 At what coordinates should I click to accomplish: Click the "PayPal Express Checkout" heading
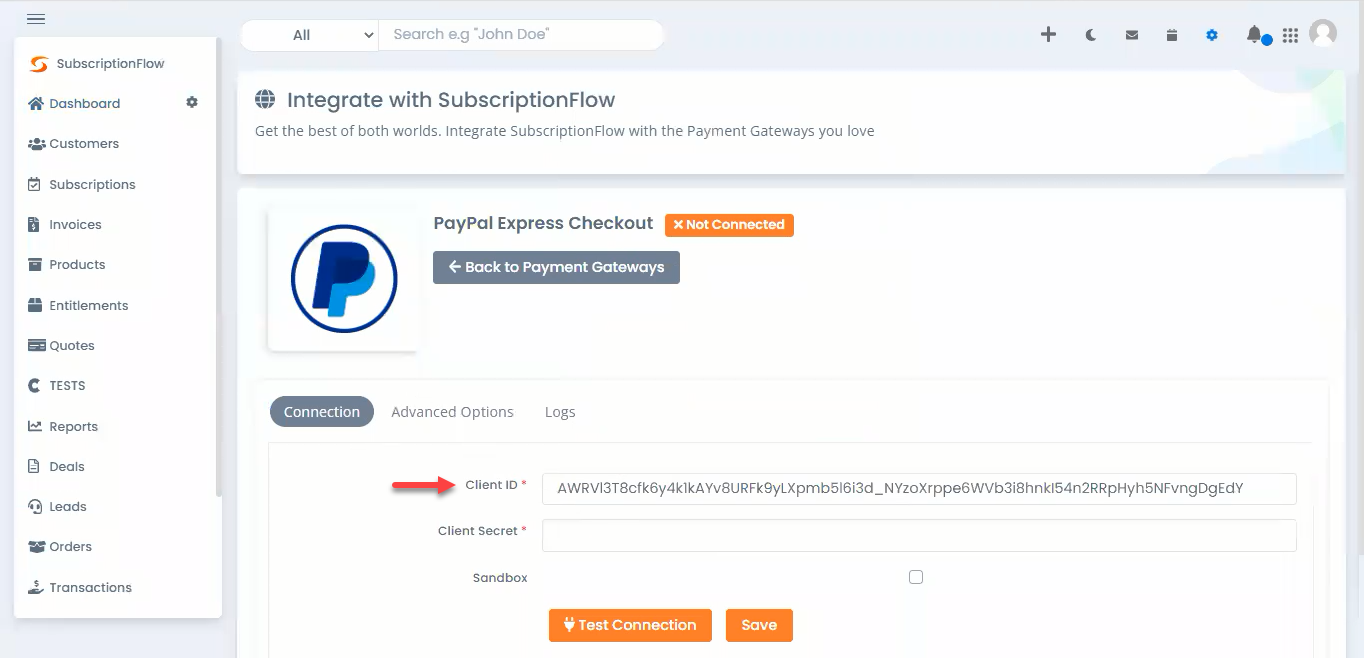click(543, 223)
